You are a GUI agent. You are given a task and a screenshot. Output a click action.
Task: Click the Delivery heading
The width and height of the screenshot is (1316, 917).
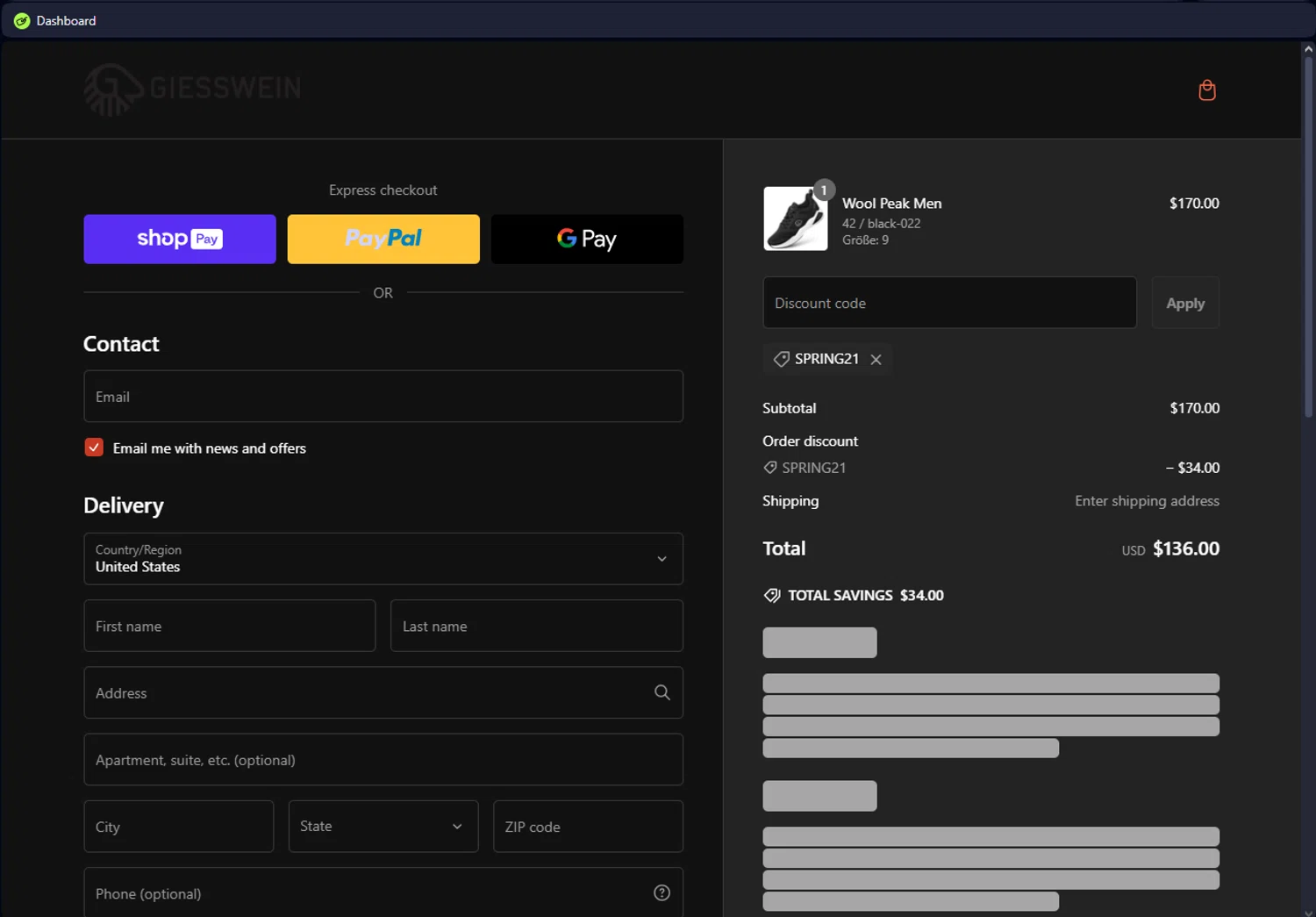pos(124,505)
